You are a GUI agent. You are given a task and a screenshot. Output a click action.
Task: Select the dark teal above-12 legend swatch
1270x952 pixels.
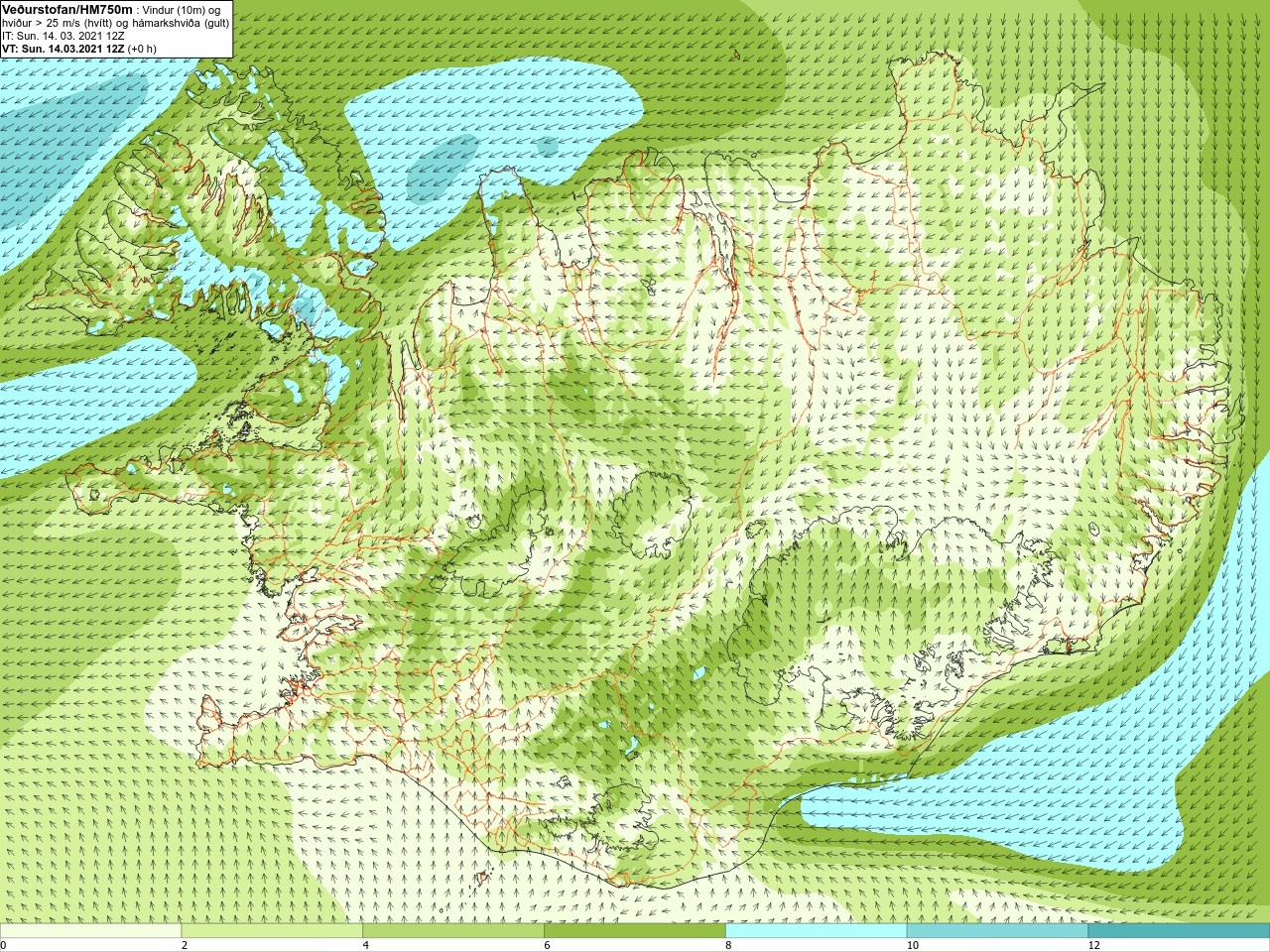[1180, 931]
